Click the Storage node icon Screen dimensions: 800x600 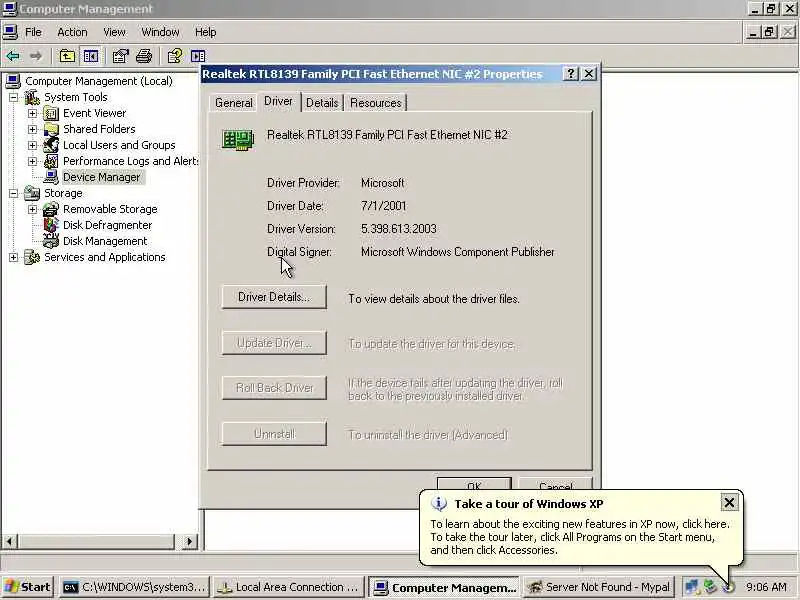pos(32,193)
